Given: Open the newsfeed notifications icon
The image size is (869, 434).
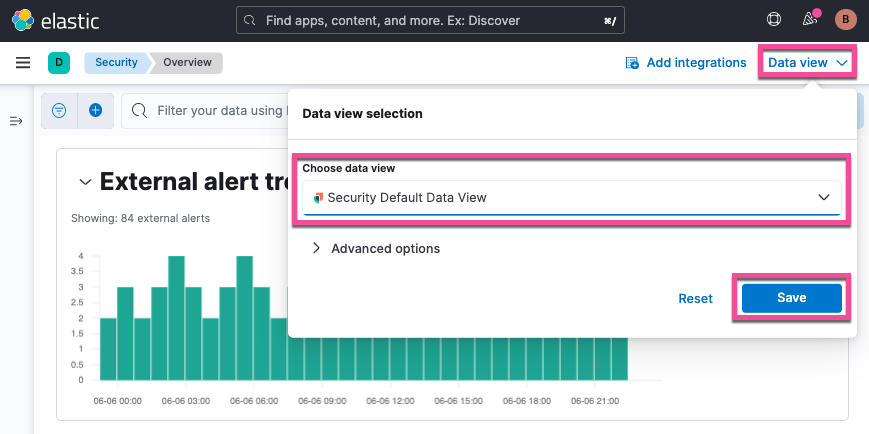Looking at the screenshot, I should 810,19.
